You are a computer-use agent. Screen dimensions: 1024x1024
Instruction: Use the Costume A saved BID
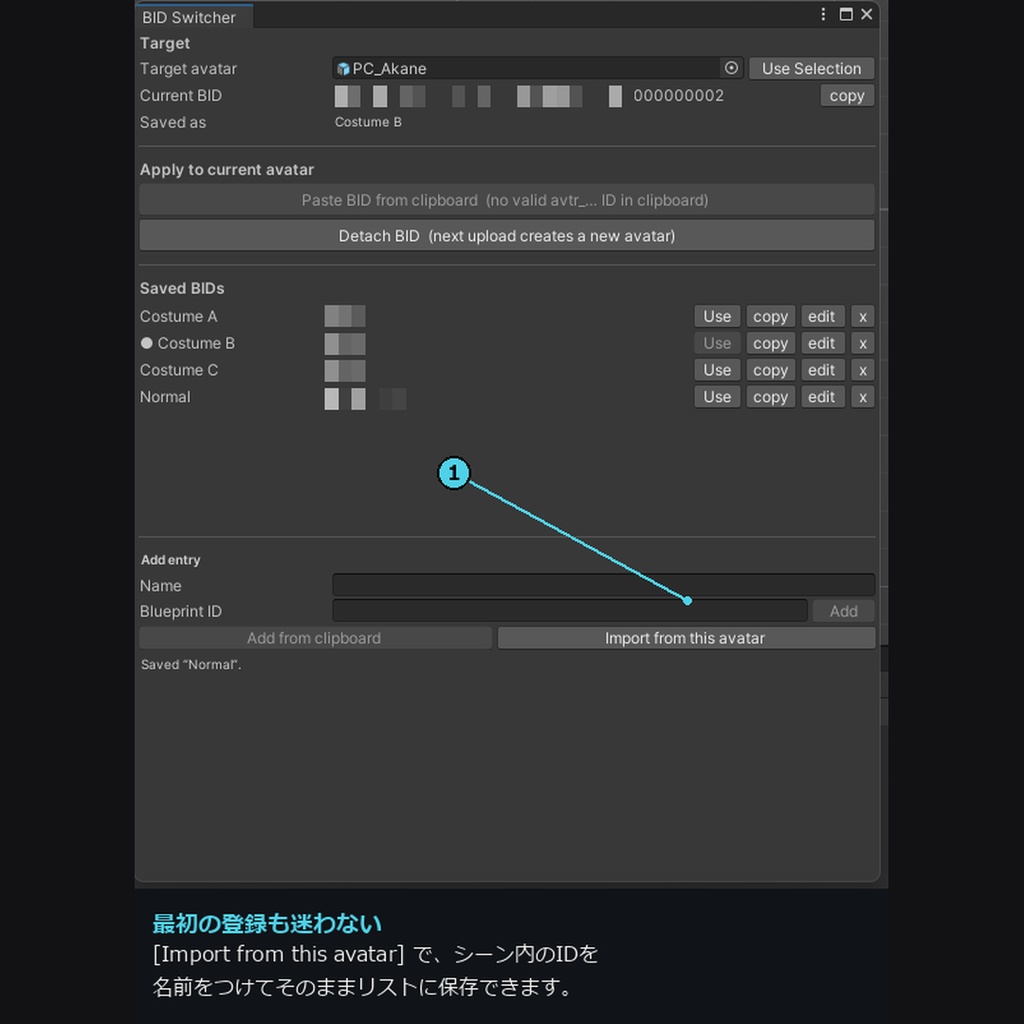(717, 316)
